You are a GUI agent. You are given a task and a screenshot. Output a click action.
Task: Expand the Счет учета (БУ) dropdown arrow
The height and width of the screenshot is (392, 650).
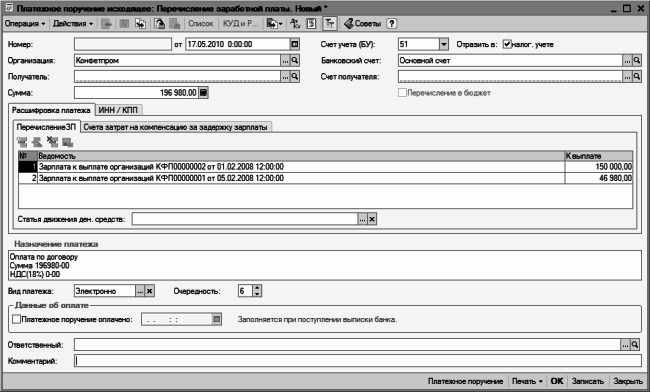point(444,44)
